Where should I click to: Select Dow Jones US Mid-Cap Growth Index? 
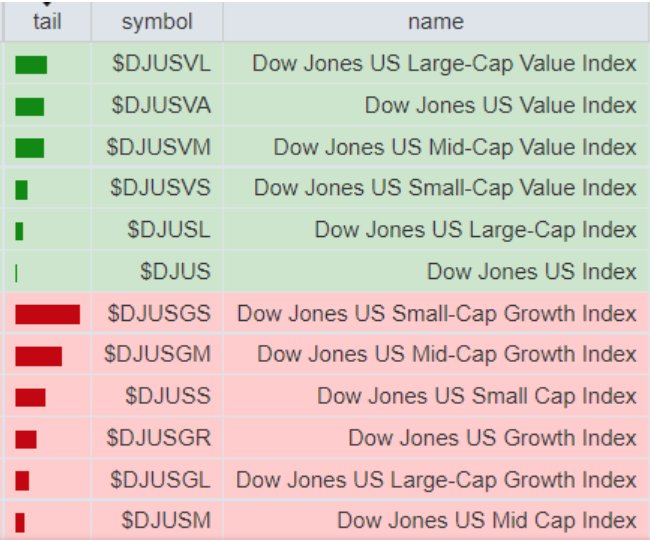[x=446, y=355]
